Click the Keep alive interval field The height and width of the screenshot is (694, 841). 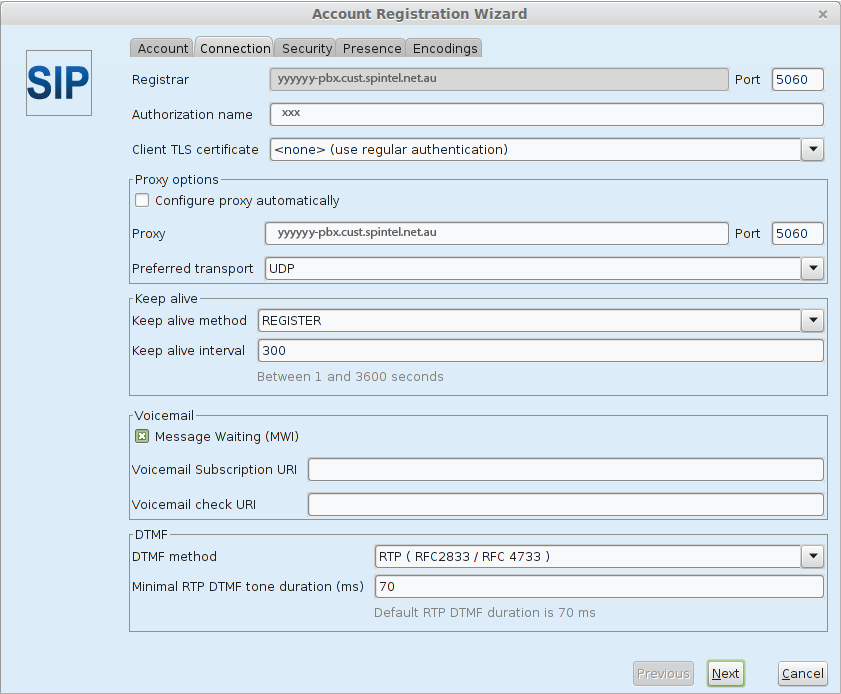tap(541, 351)
